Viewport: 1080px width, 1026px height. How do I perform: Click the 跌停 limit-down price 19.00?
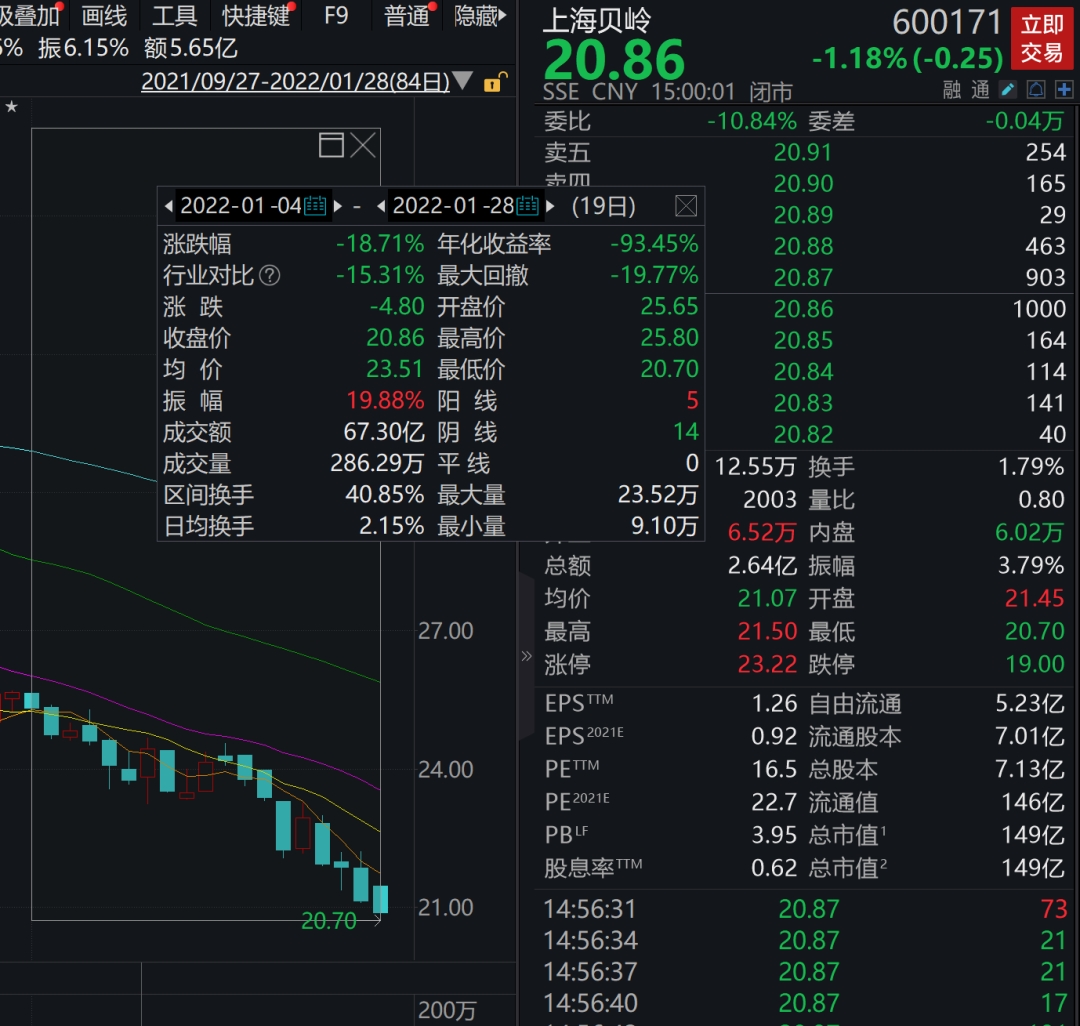pos(1035,664)
